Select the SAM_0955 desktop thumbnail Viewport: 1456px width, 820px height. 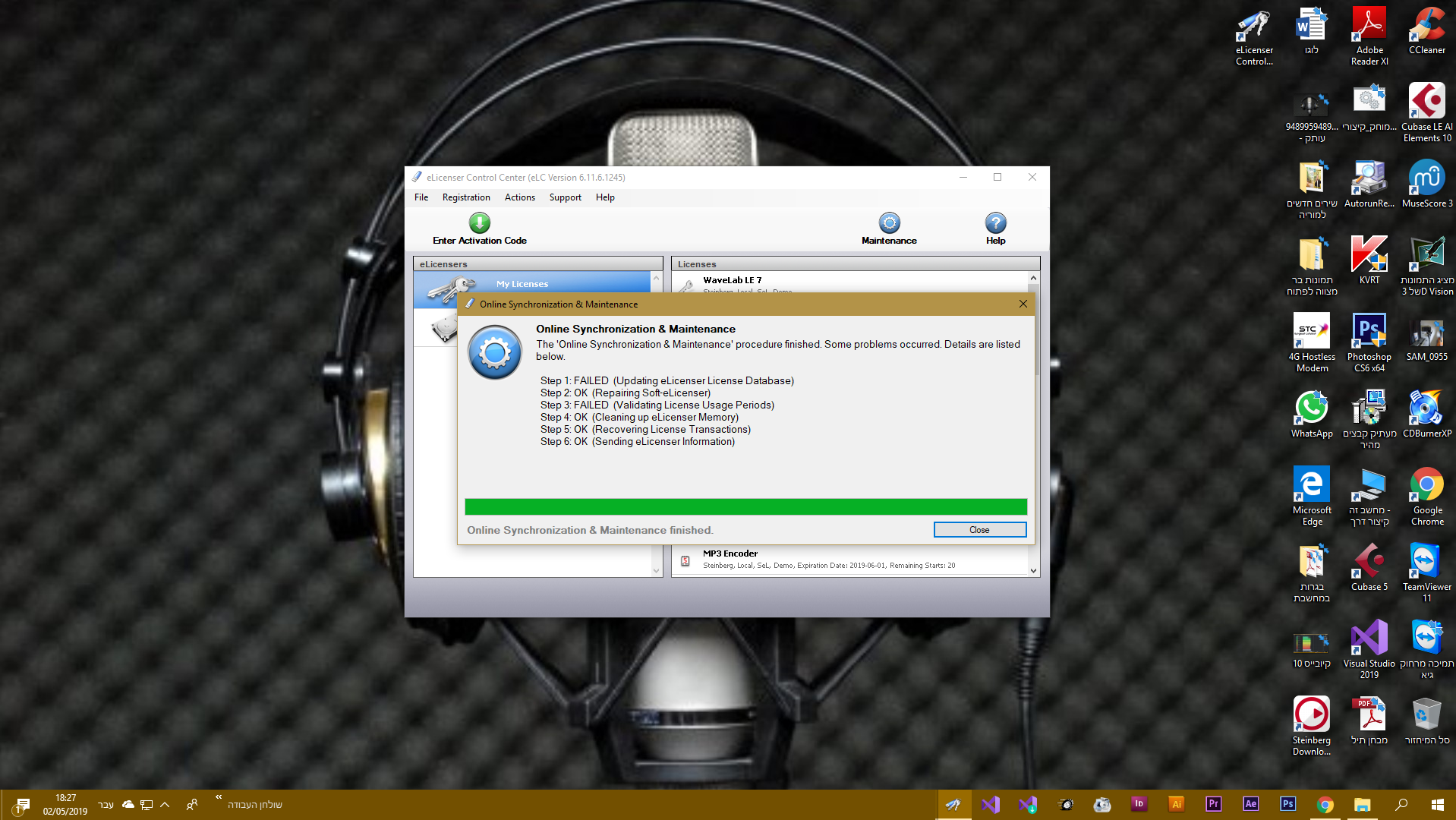(x=1427, y=338)
